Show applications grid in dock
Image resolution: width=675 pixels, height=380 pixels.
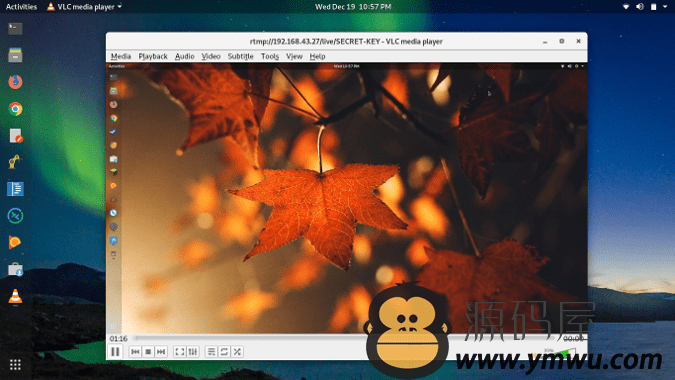click(15, 365)
